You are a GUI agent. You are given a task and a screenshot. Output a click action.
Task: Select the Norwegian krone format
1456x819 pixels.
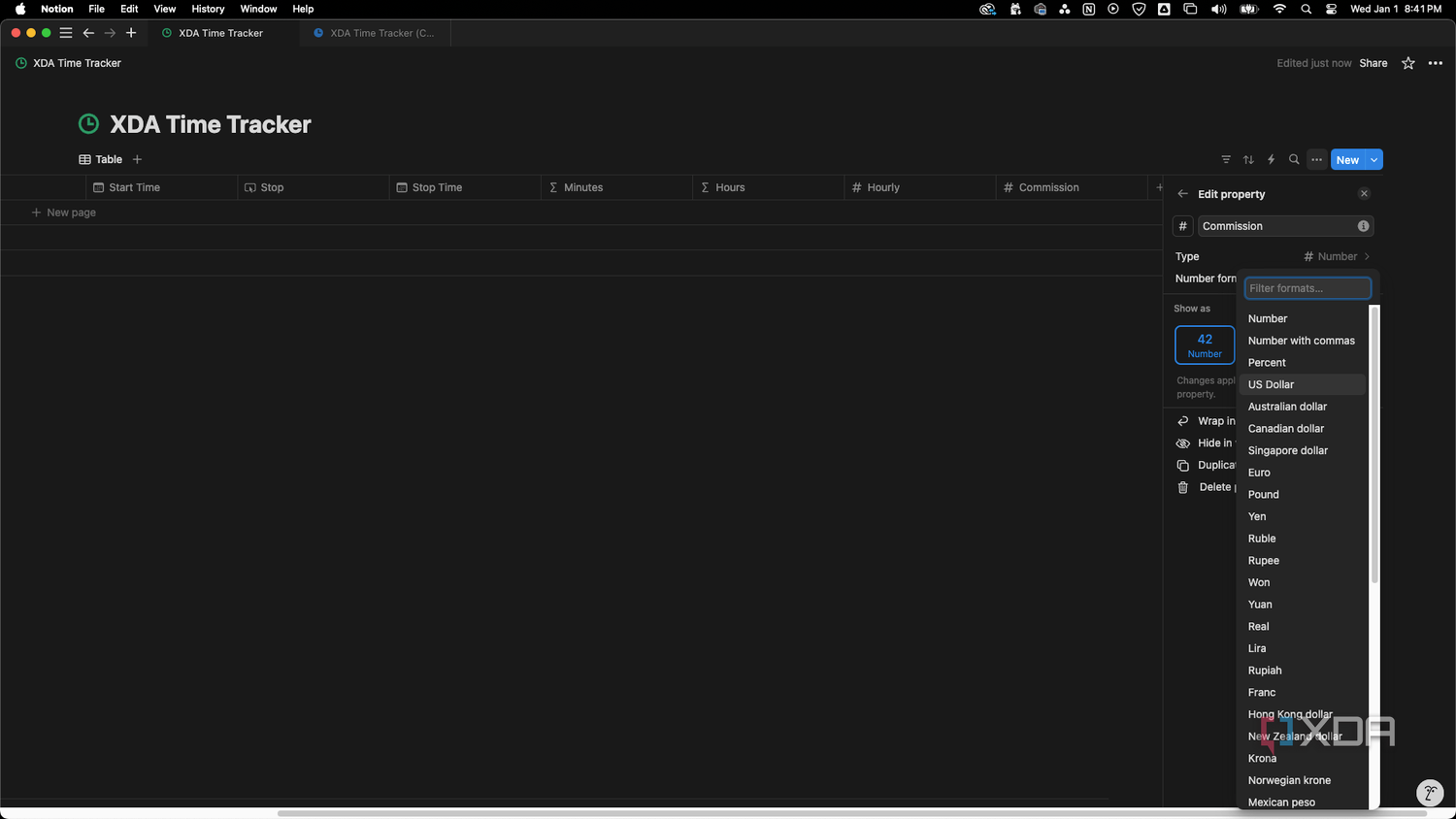click(x=1303, y=780)
